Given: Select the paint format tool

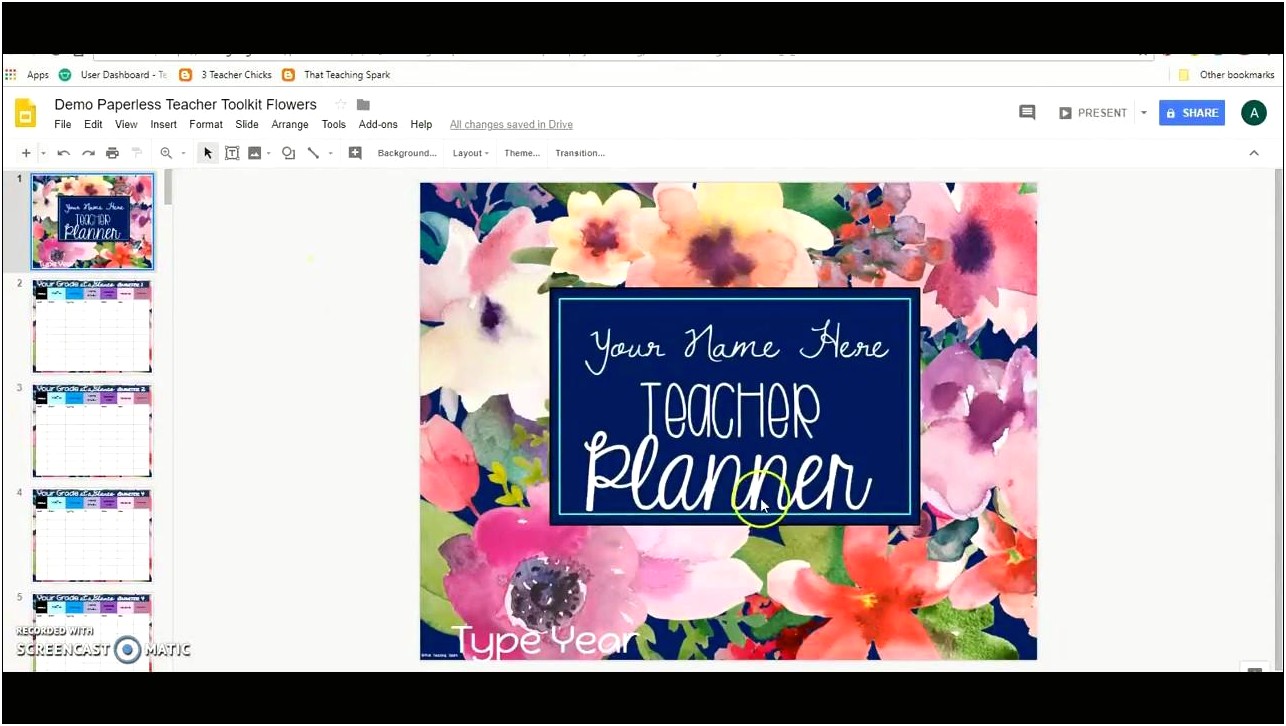Looking at the screenshot, I should tap(137, 153).
